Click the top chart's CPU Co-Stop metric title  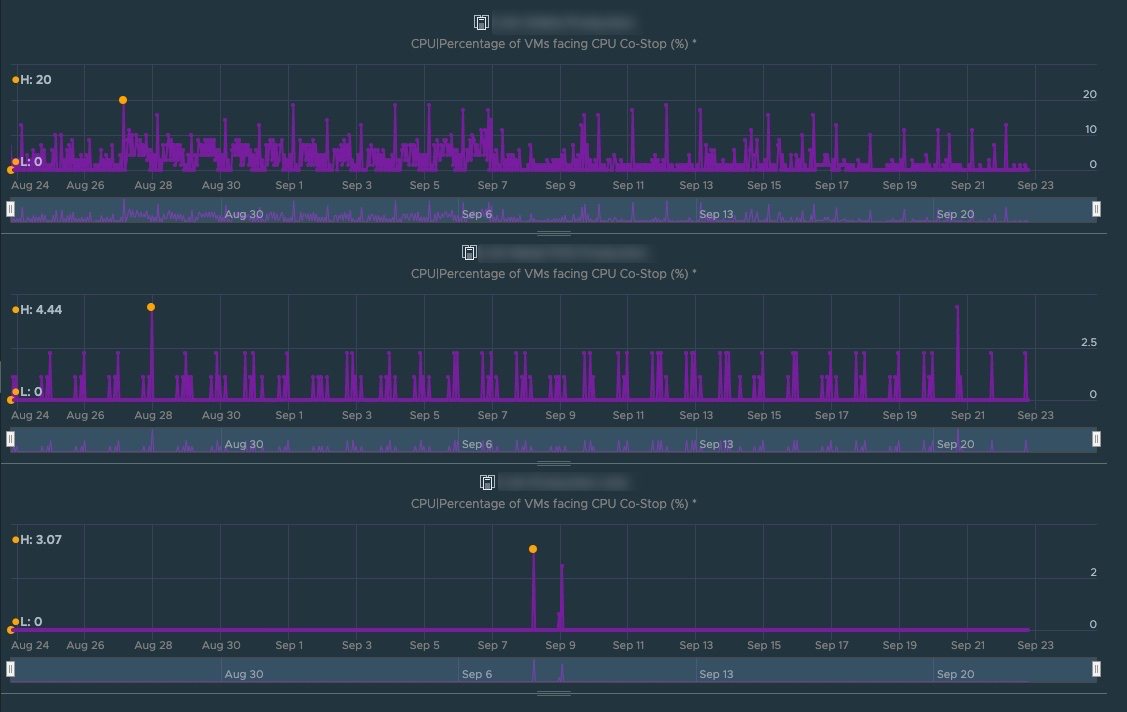point(553,44)
